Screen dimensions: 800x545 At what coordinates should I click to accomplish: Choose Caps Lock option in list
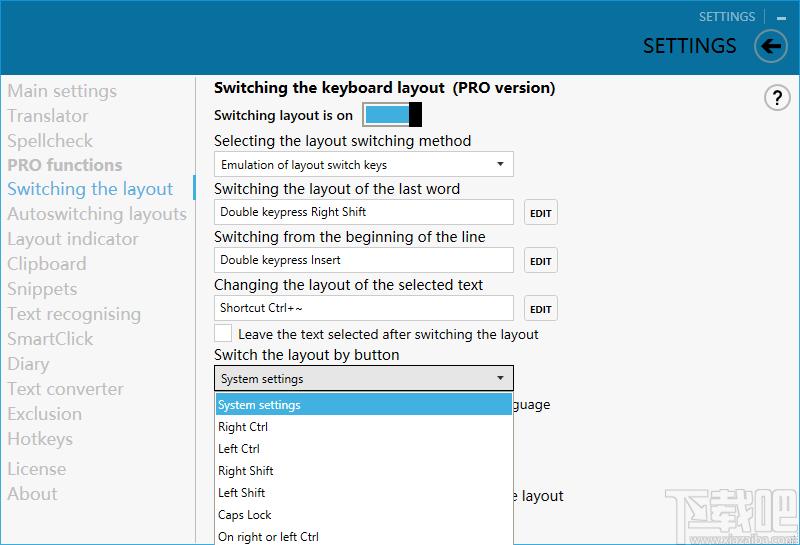tap(245, 515)
